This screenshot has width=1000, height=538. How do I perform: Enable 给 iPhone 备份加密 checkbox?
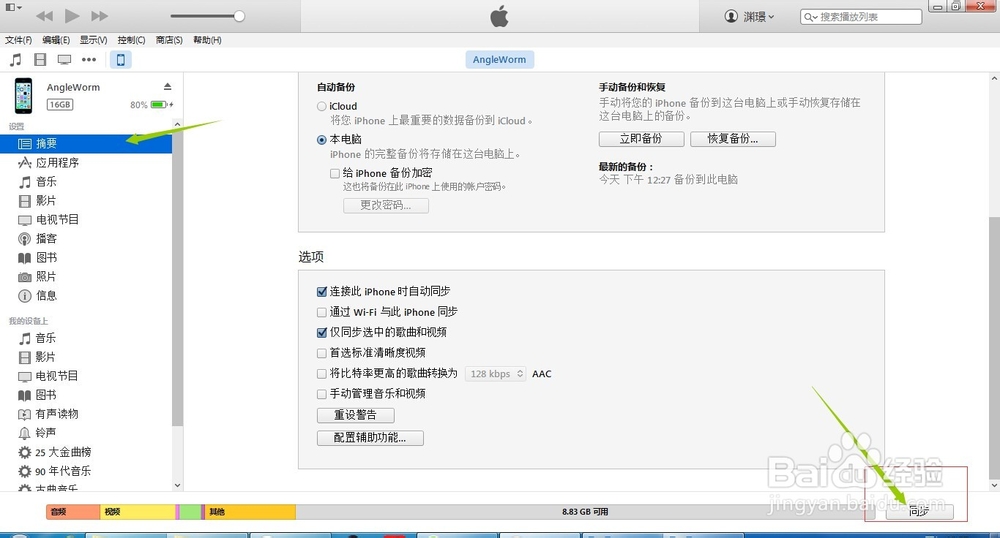click(335, 173)
